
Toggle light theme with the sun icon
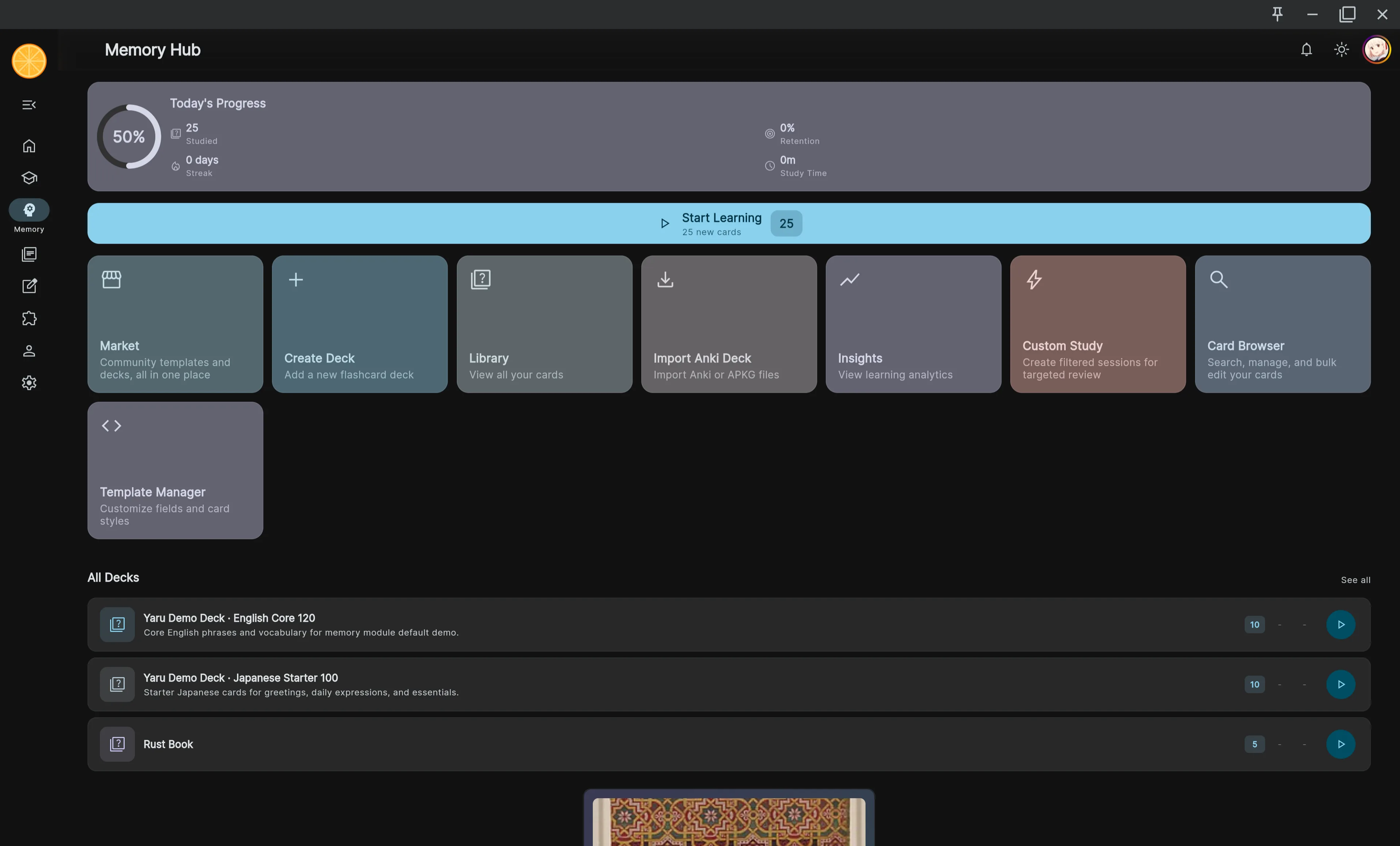1341,50
